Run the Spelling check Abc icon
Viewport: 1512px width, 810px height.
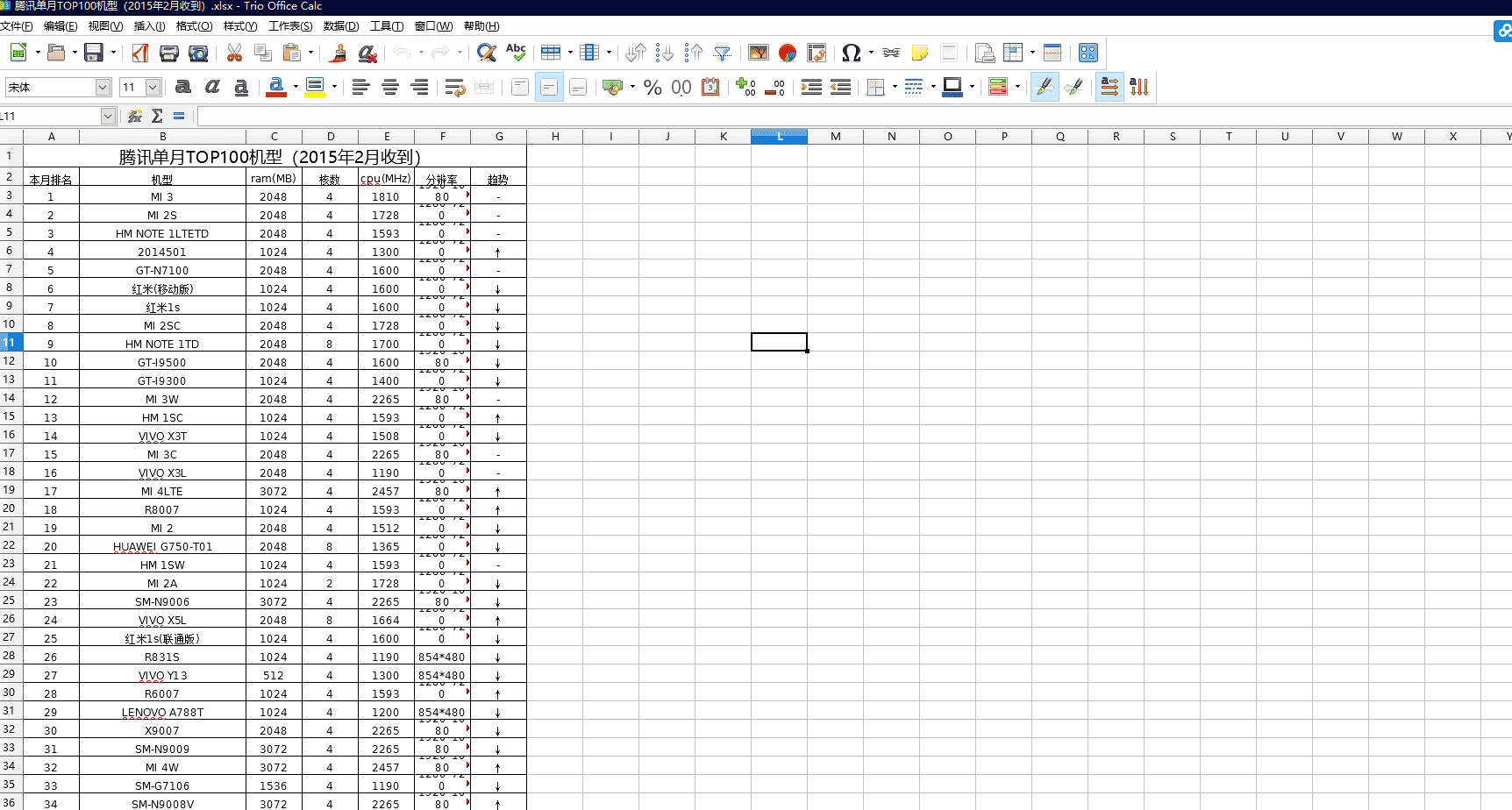pos(517,53)
